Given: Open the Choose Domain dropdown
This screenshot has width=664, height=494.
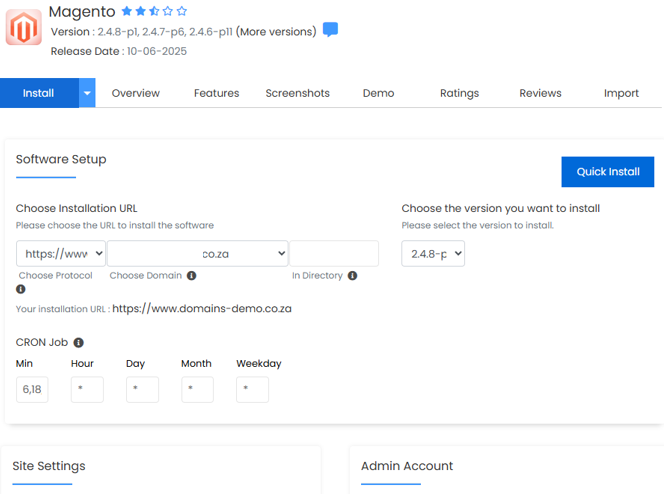Looking at the screenshot, I should click(x=197, y=254).
